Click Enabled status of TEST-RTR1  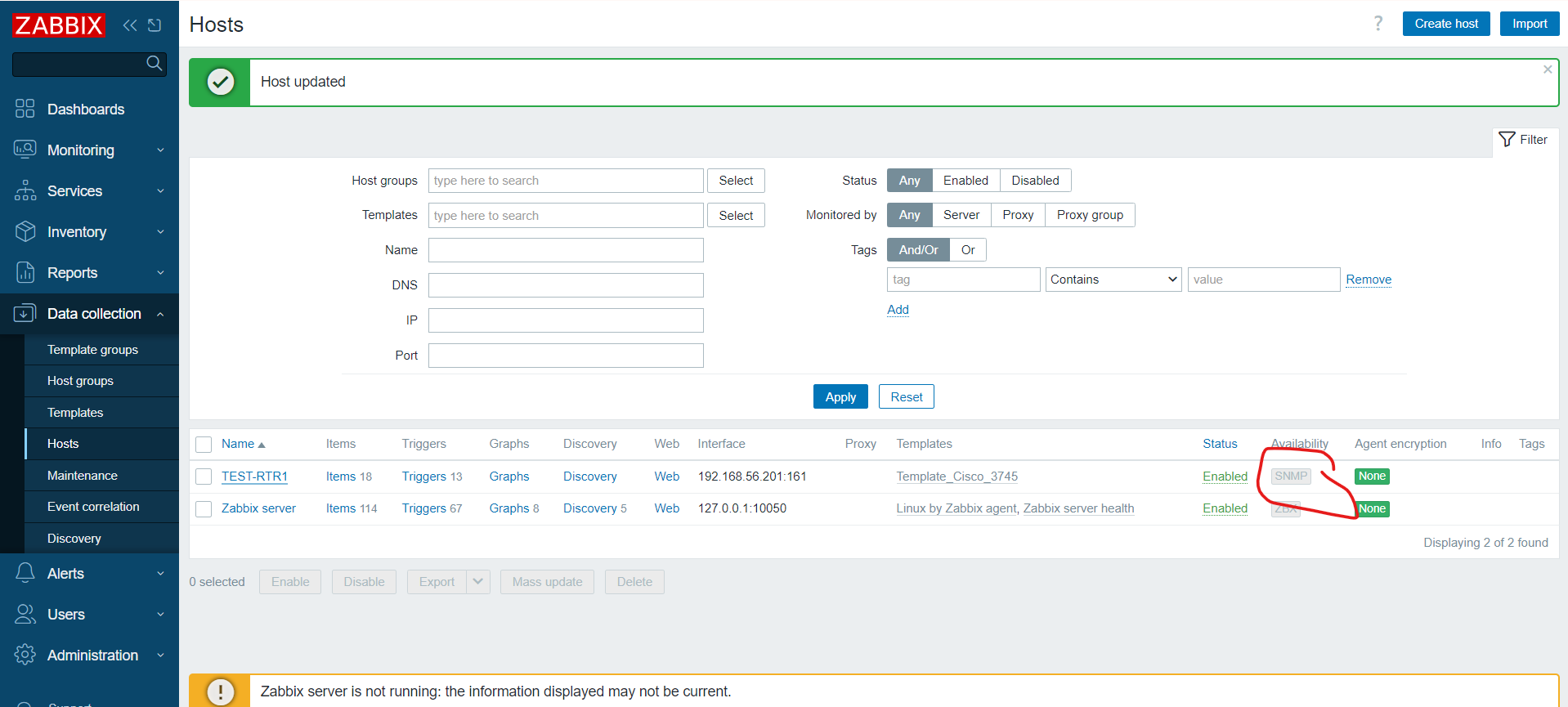1225,477
